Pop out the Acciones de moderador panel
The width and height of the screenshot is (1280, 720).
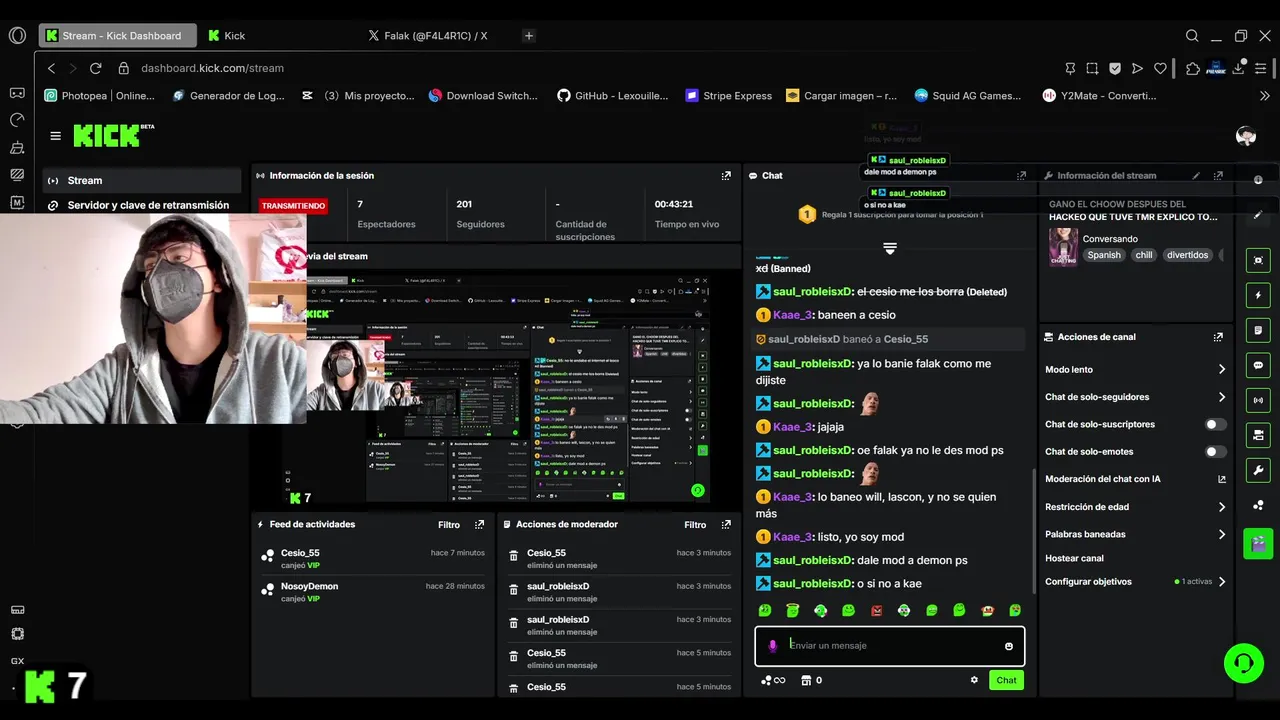point(726,525)
